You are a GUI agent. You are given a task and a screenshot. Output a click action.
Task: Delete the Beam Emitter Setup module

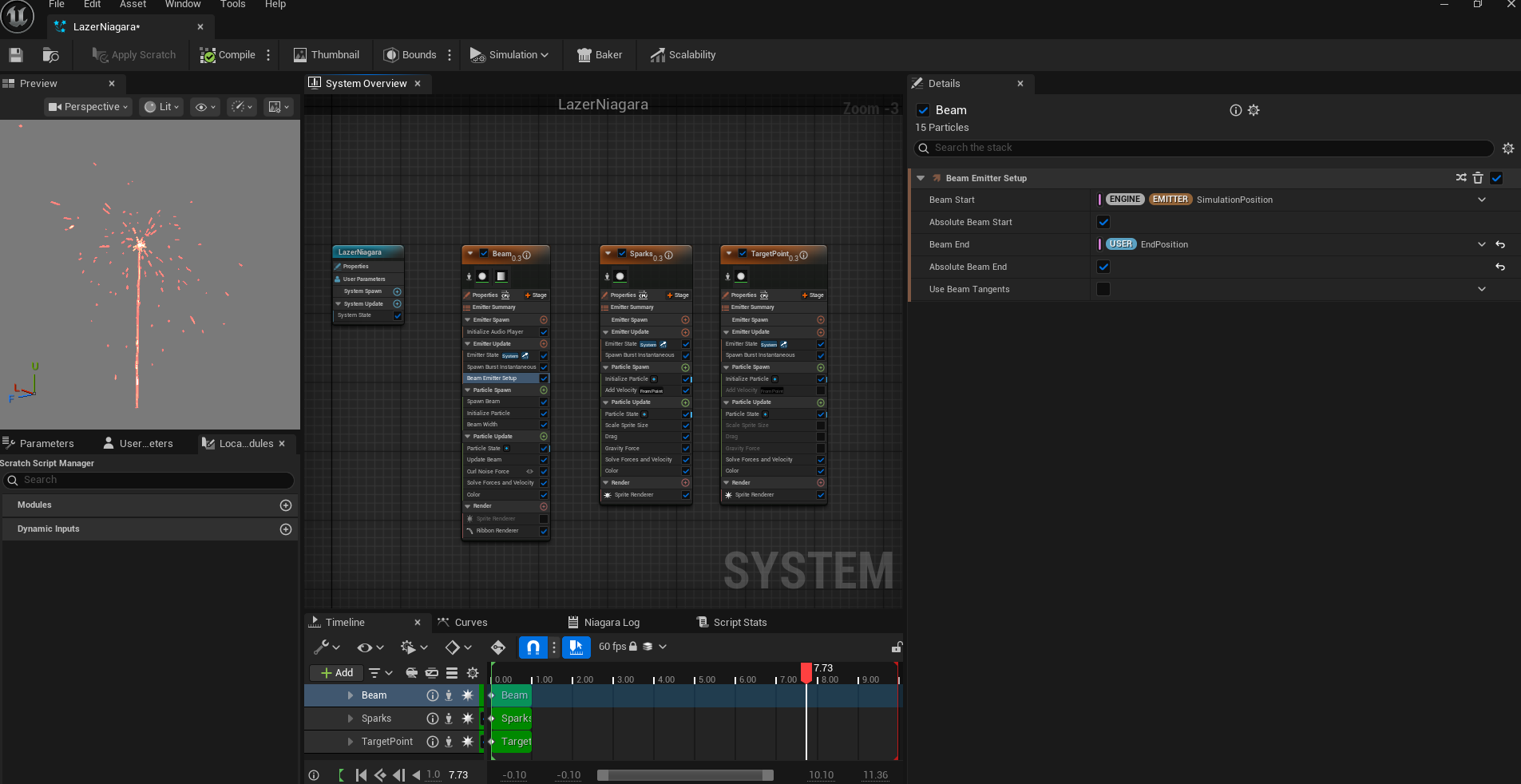click(x=1478, y=178)
